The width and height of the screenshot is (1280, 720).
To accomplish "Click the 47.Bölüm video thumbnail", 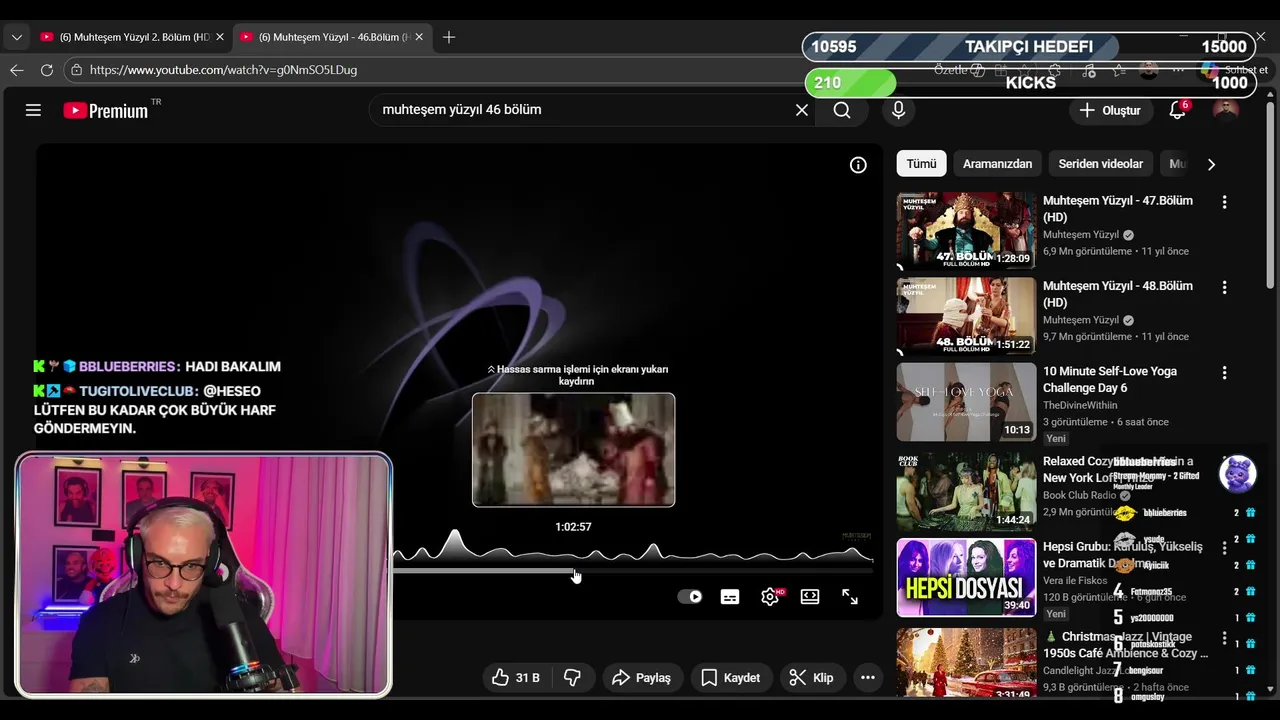I will (966, 231).
